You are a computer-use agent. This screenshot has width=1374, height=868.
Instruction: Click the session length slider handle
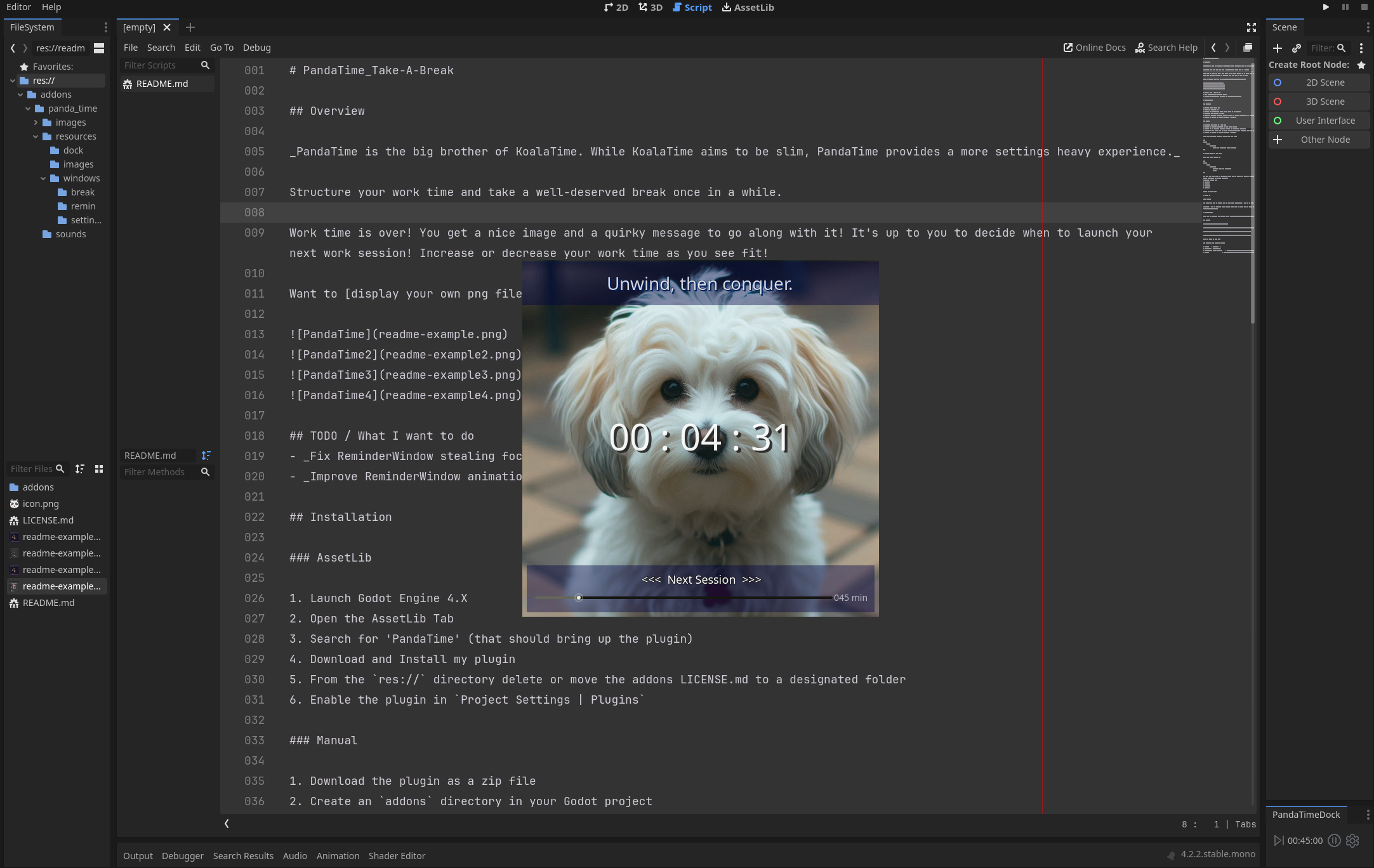tap(578, 598)
